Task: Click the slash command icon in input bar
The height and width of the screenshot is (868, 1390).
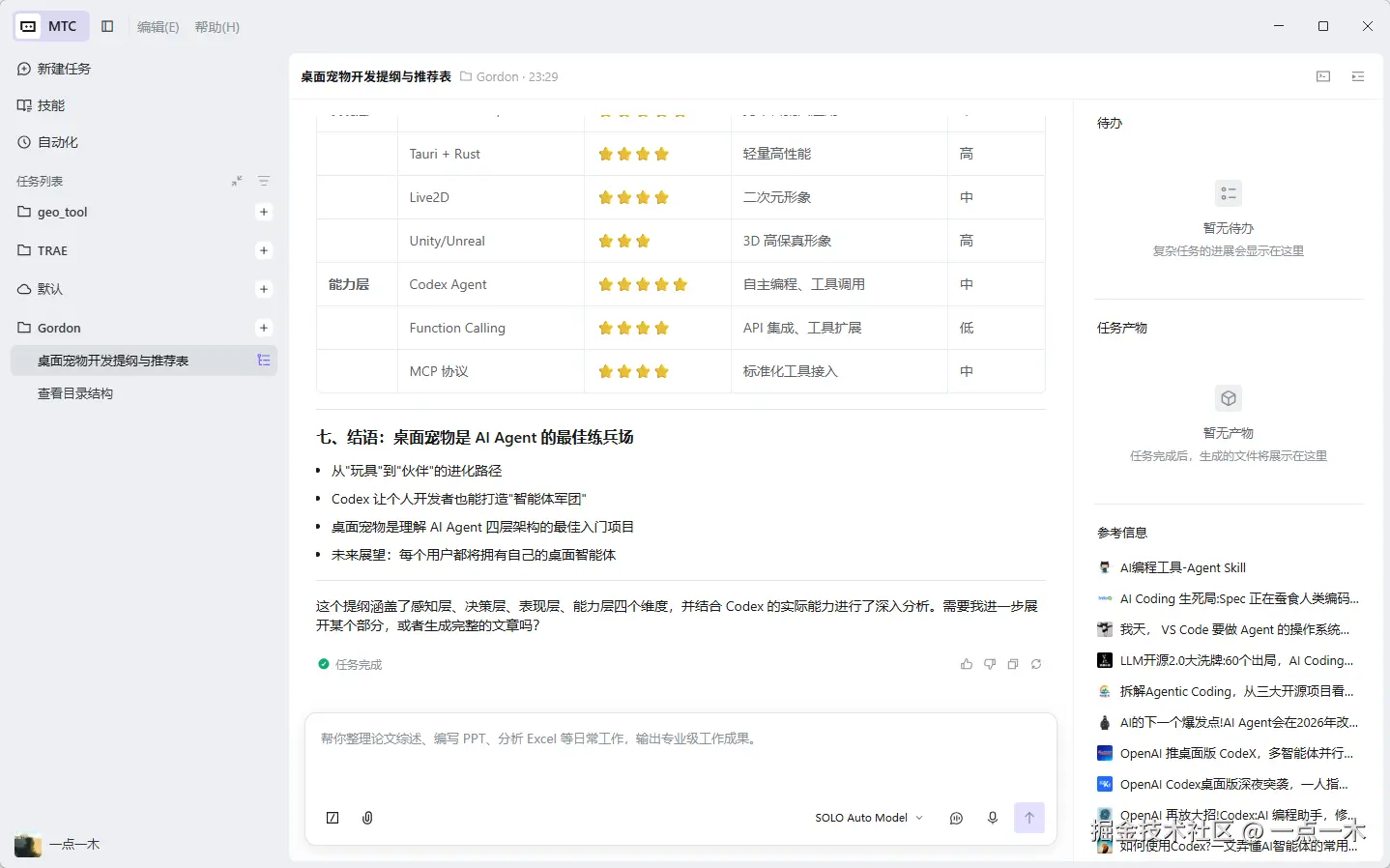Action: pyautogui.click(x=333, y=818)
